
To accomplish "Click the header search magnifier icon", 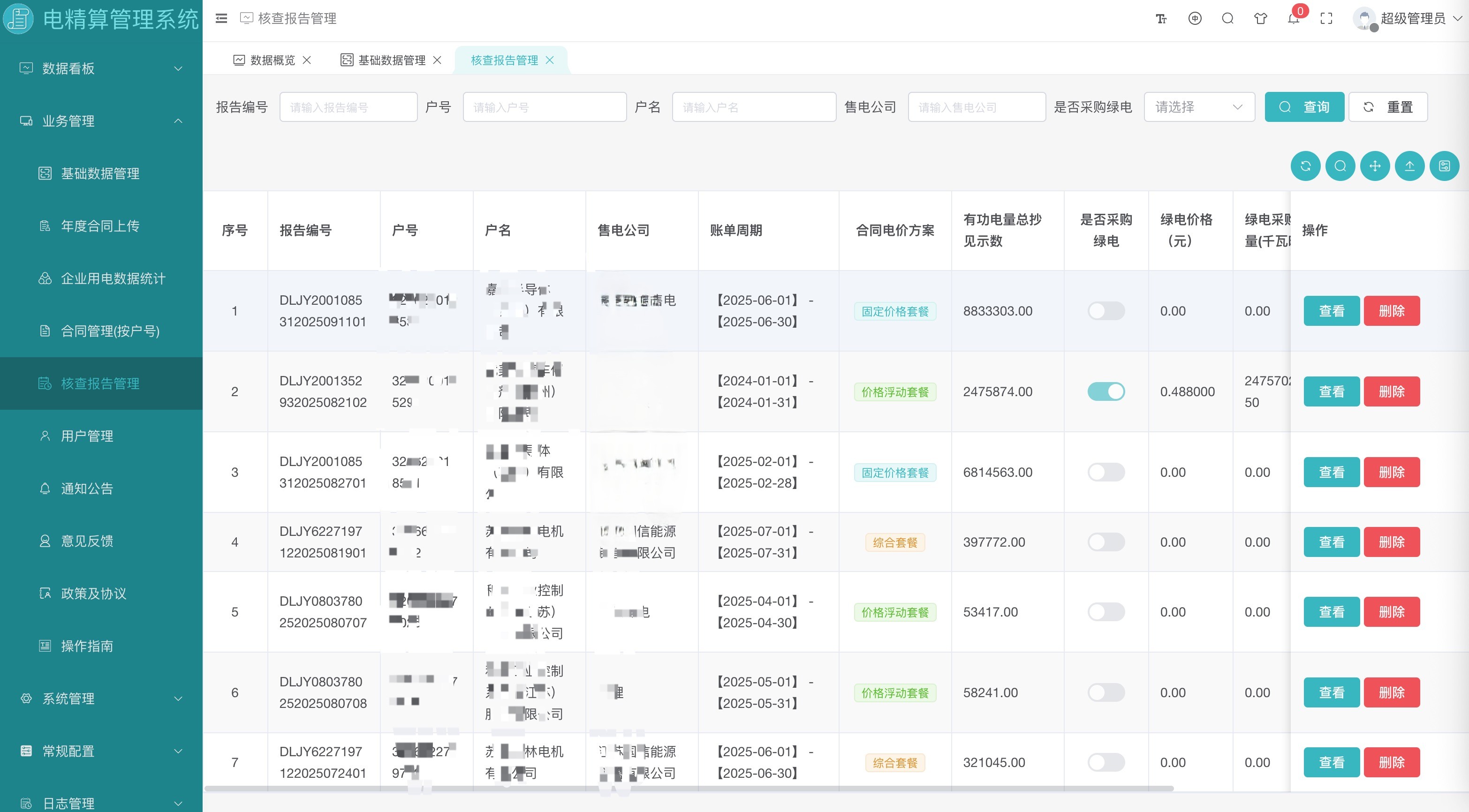I will [x=1228, y=19].
